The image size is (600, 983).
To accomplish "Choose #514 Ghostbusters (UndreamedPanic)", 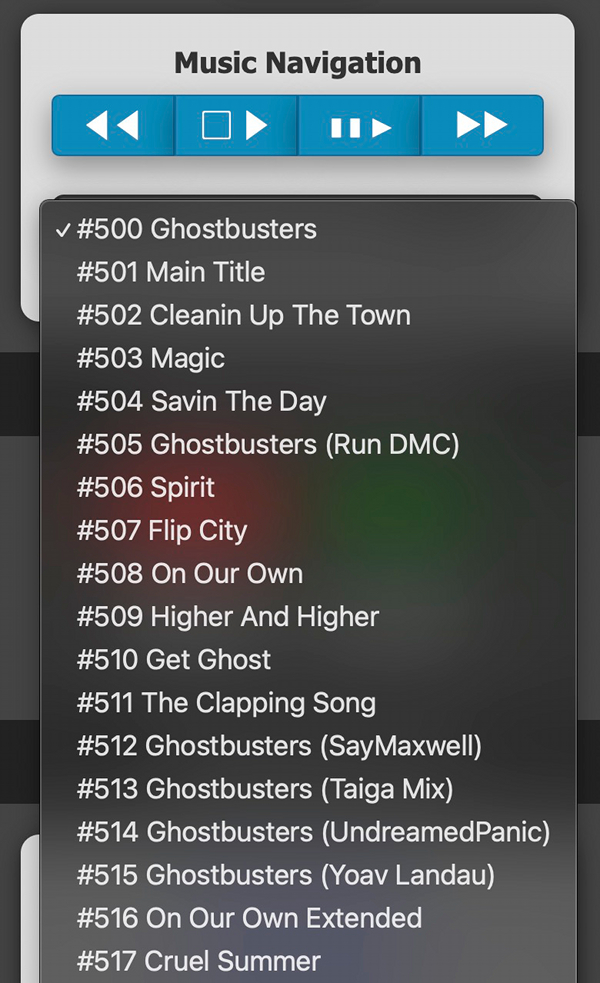I will (x=308, y=832).
